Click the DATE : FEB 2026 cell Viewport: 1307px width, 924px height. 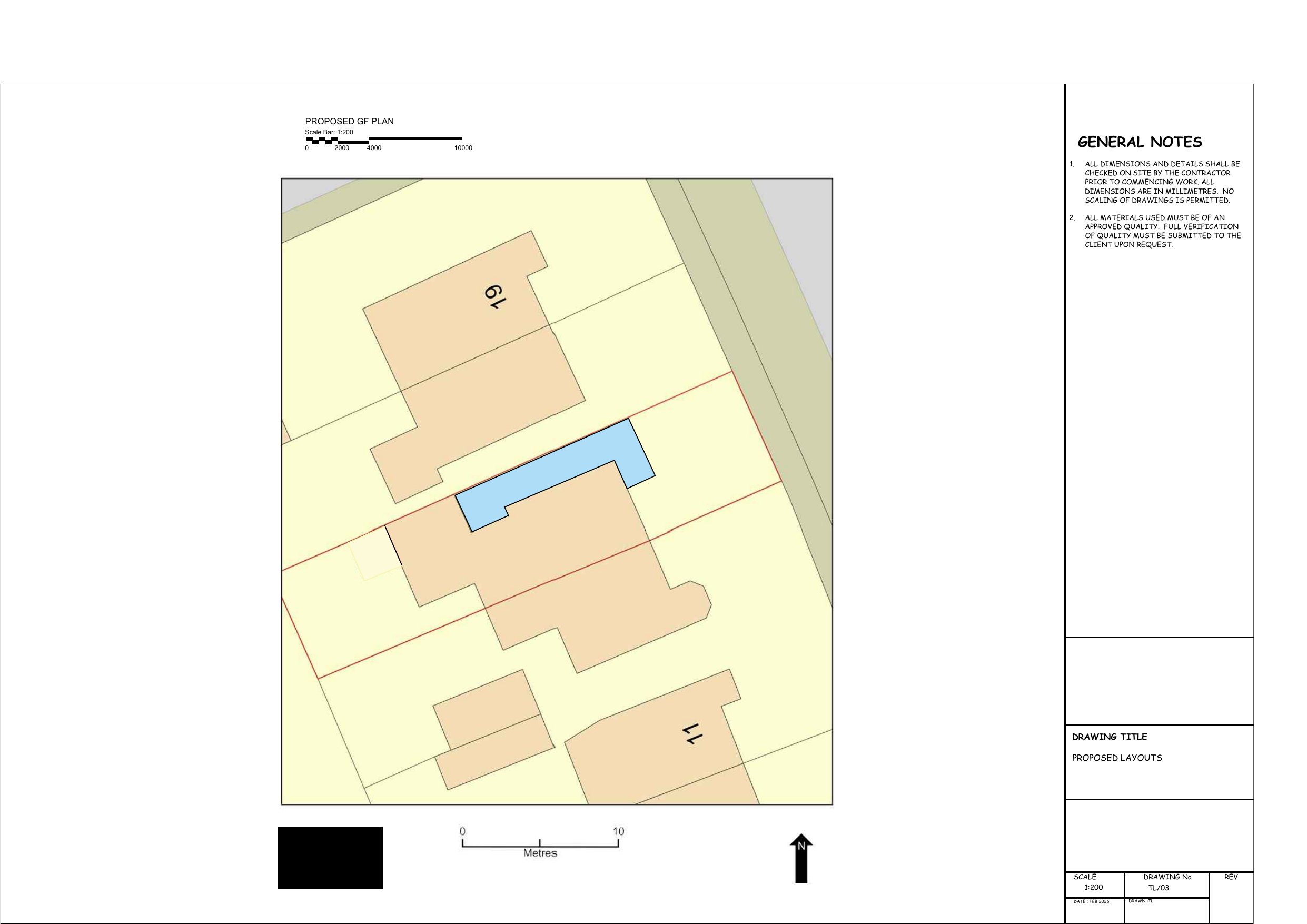[x=1091, y=902]
